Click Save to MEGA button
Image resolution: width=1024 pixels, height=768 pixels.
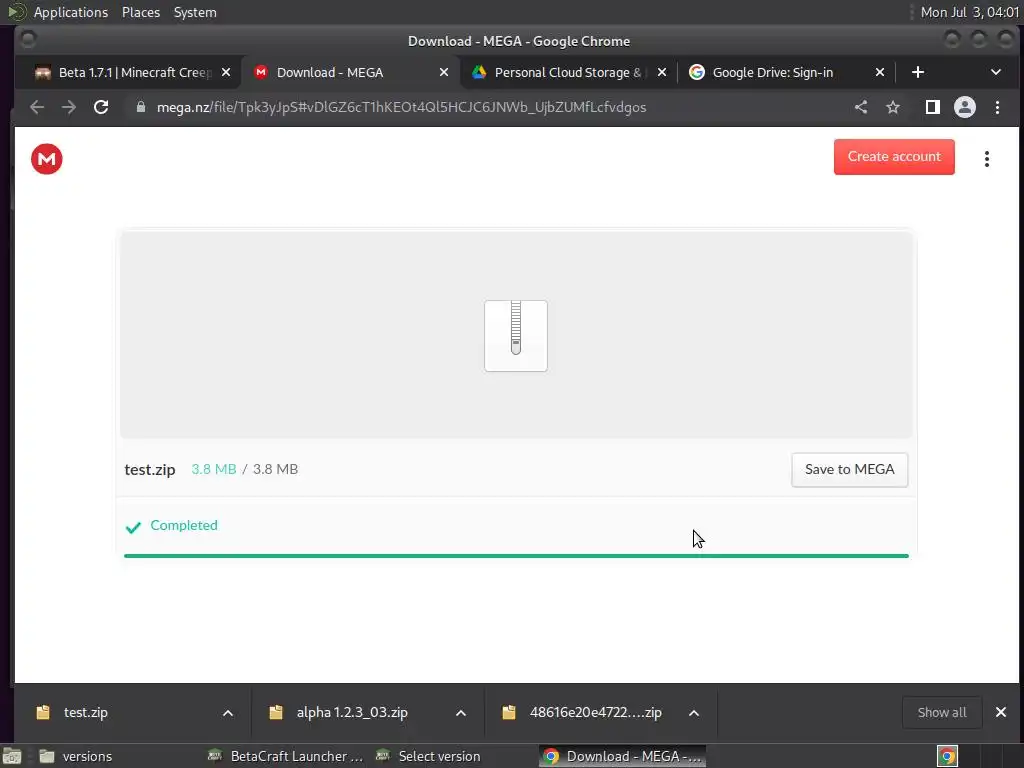850,470
